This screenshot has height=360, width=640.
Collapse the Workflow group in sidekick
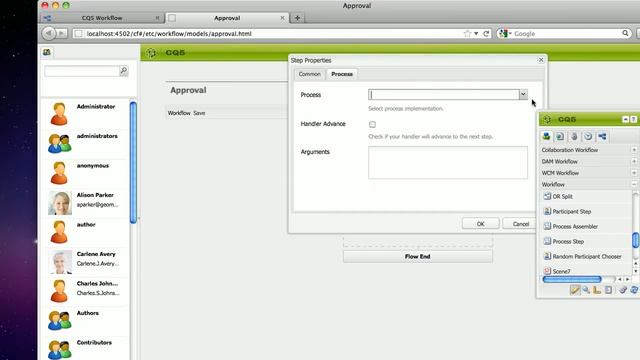634,184
